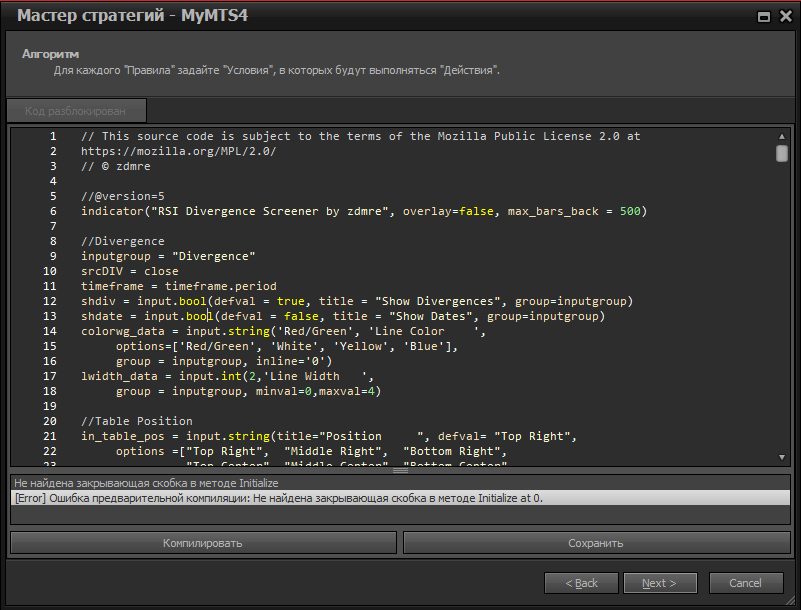Image resolution: width=801 pixels, height=610 pixels.
Task: Click the vertical scrollbar thumb in code editor
Action: [782, 153]
